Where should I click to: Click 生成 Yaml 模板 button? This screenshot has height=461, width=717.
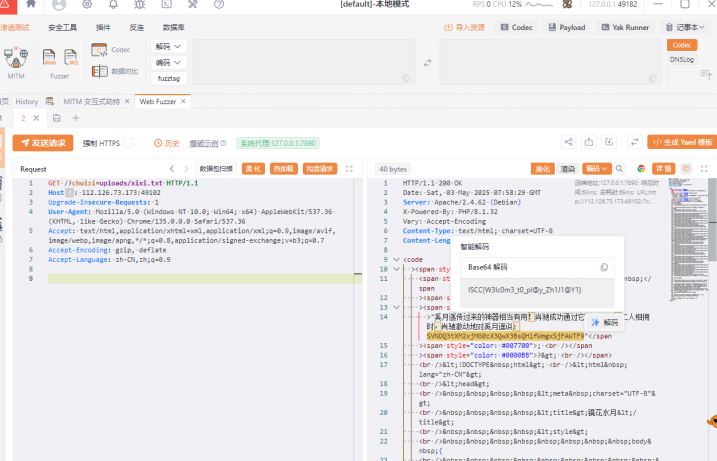(682, 143)
